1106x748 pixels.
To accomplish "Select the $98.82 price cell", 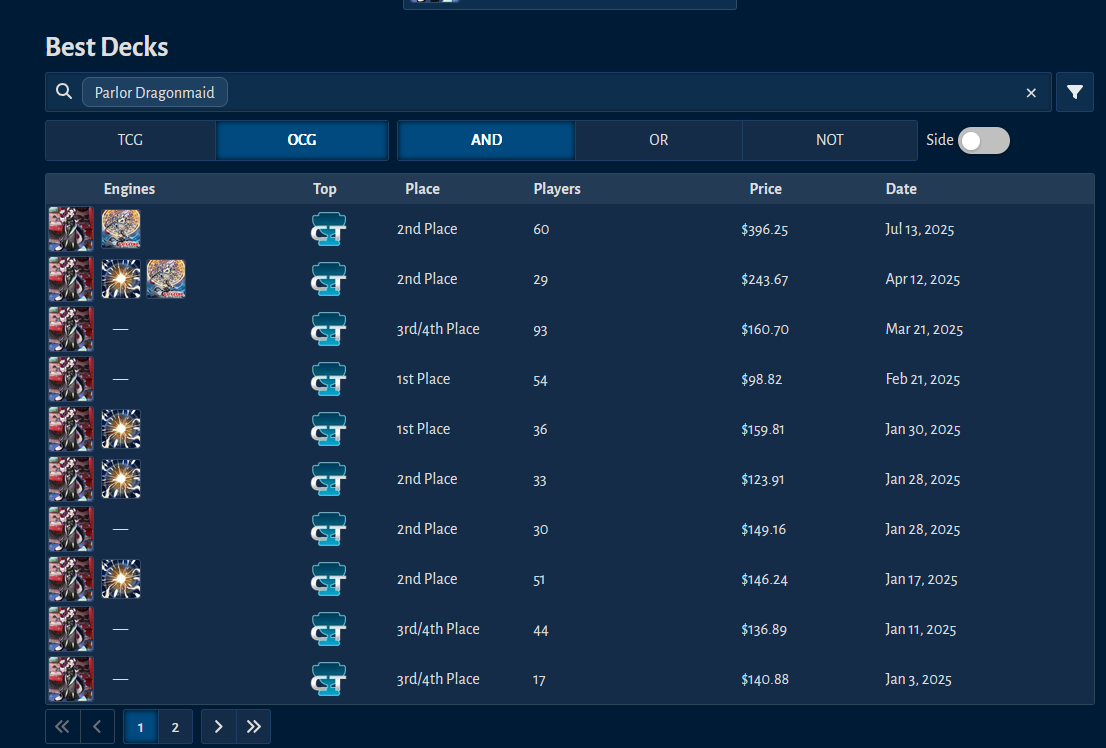I will tap(761, 379).
